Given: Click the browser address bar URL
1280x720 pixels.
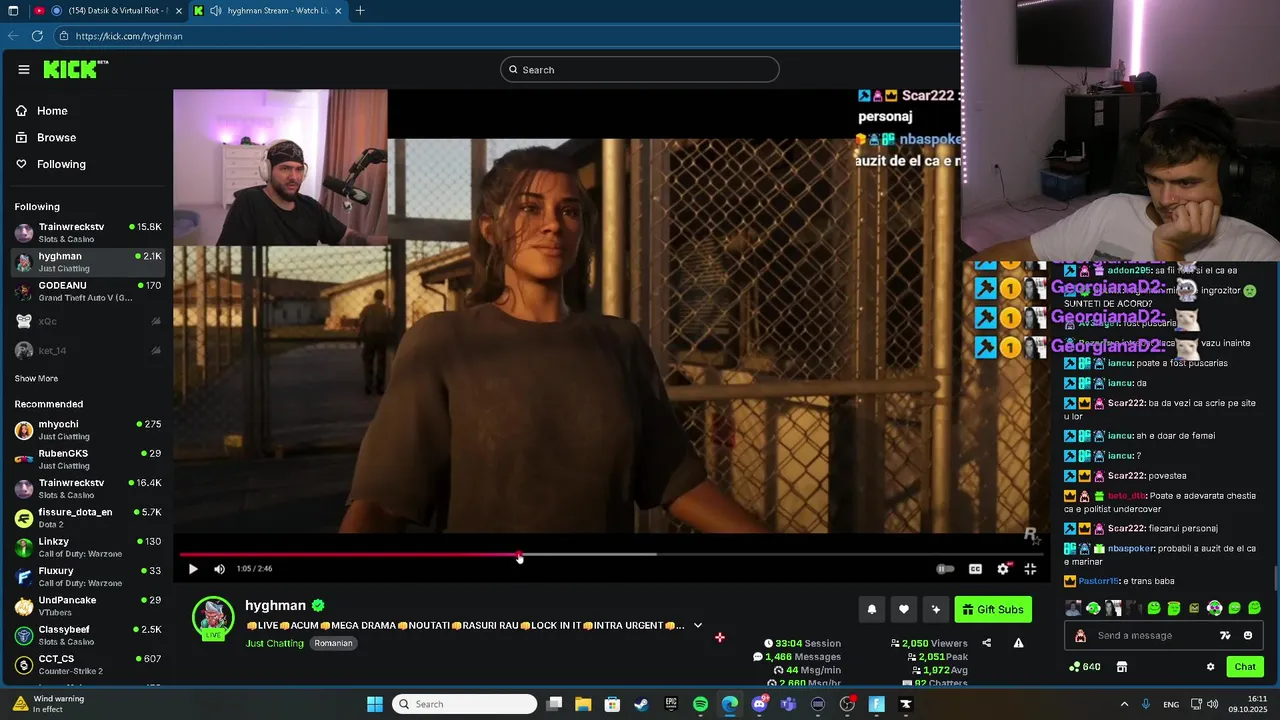Looking at the screenshot, I should pyautogui.click(x=129, y=36).
